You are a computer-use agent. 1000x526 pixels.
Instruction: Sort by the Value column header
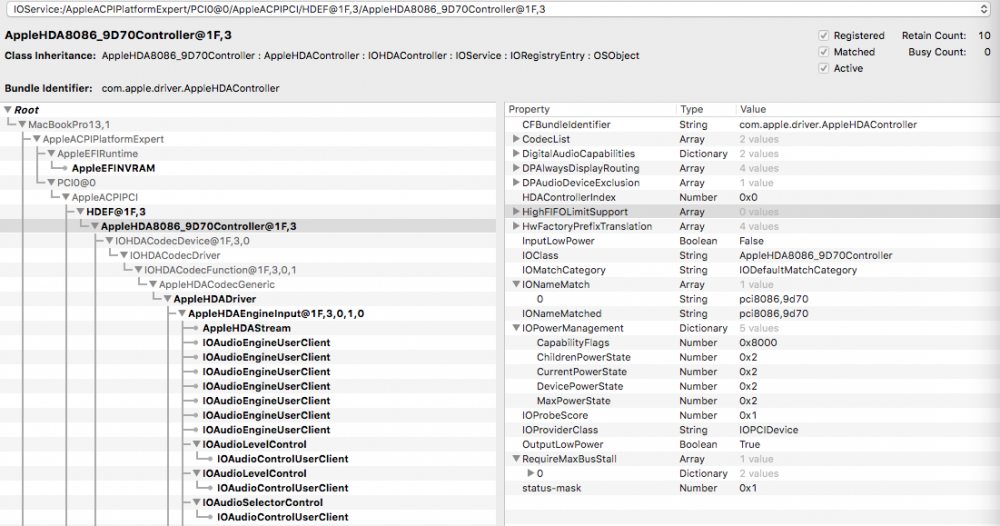click(x=867, y=110)
